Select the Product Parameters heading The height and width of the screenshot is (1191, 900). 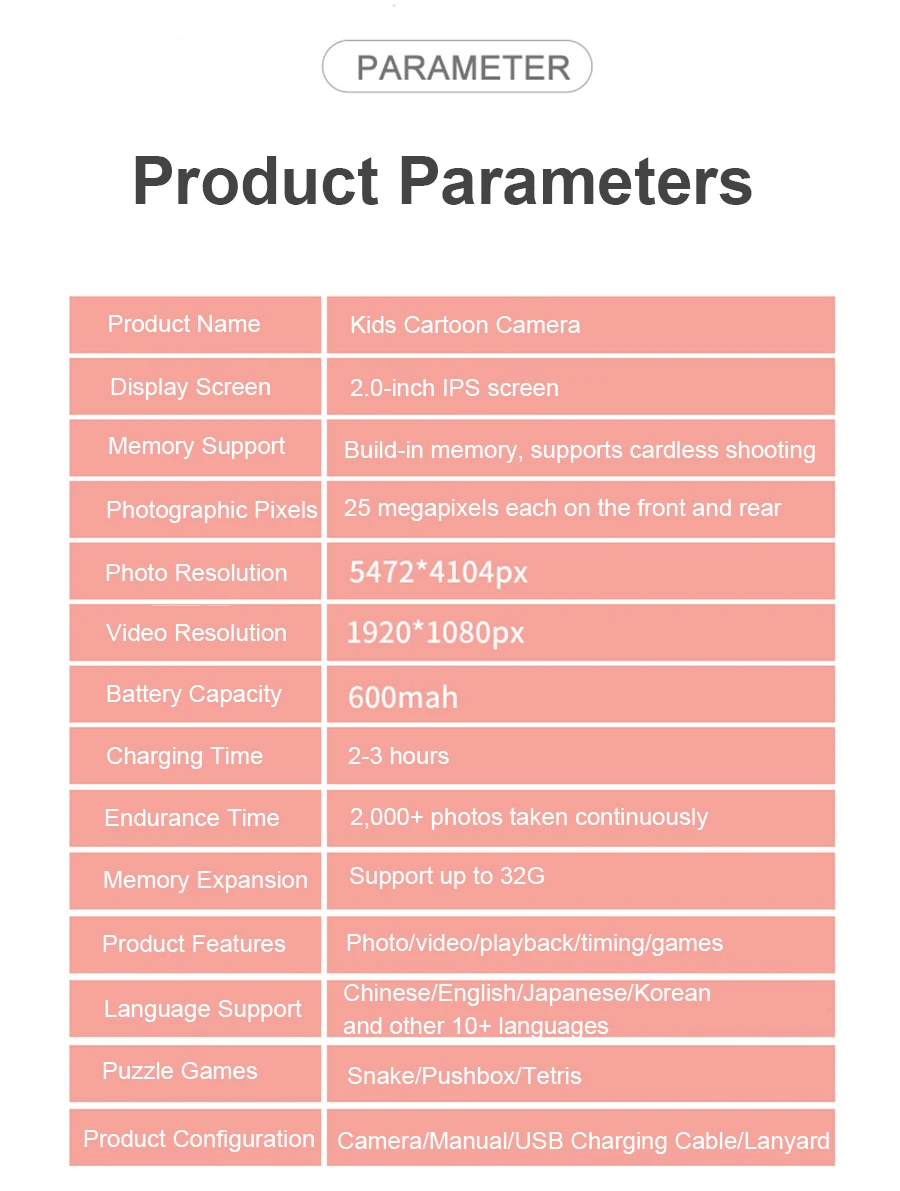(x=442, y=181)
